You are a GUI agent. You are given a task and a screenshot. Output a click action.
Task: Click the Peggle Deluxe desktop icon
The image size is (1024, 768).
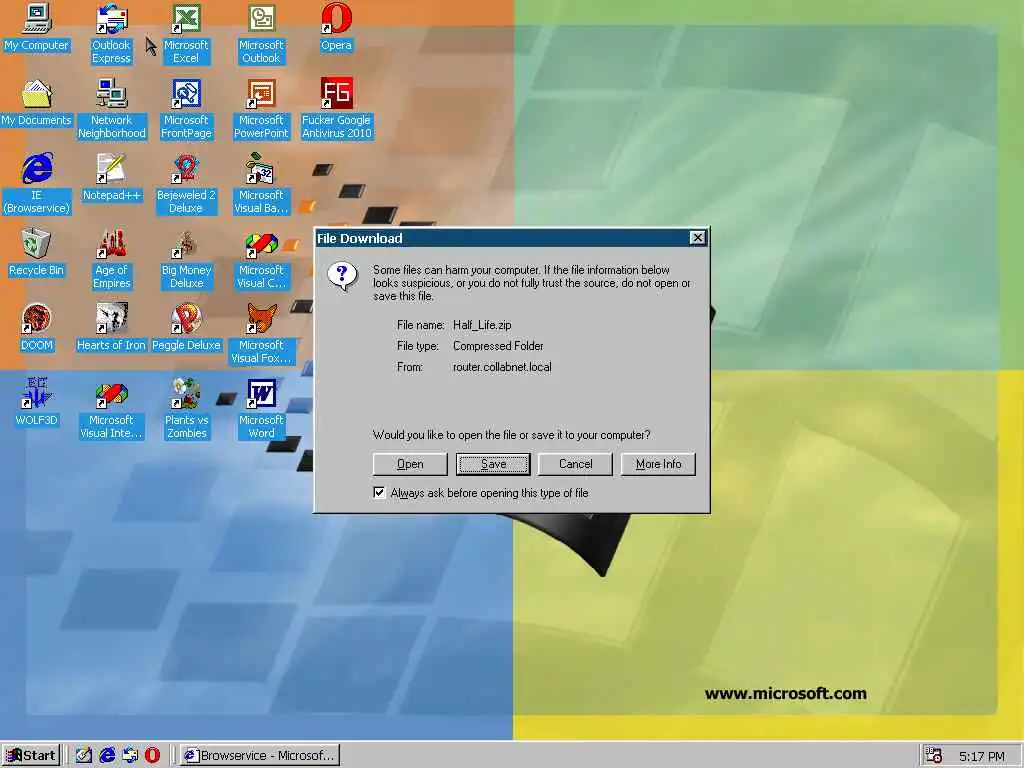(x=186, y=328)
